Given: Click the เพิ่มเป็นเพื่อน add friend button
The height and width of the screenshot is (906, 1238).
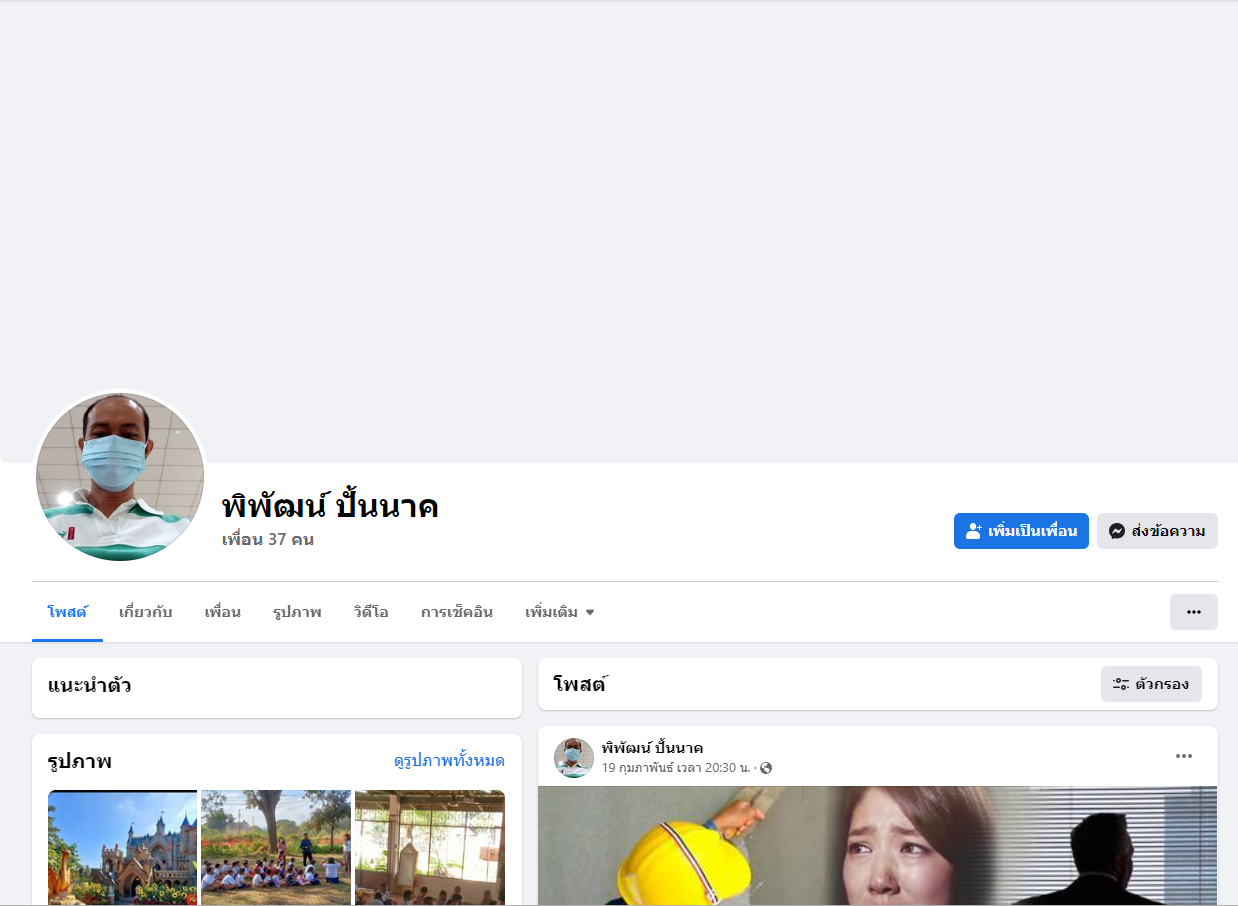Looking at the screenshot, I should tap(1021, 531).
